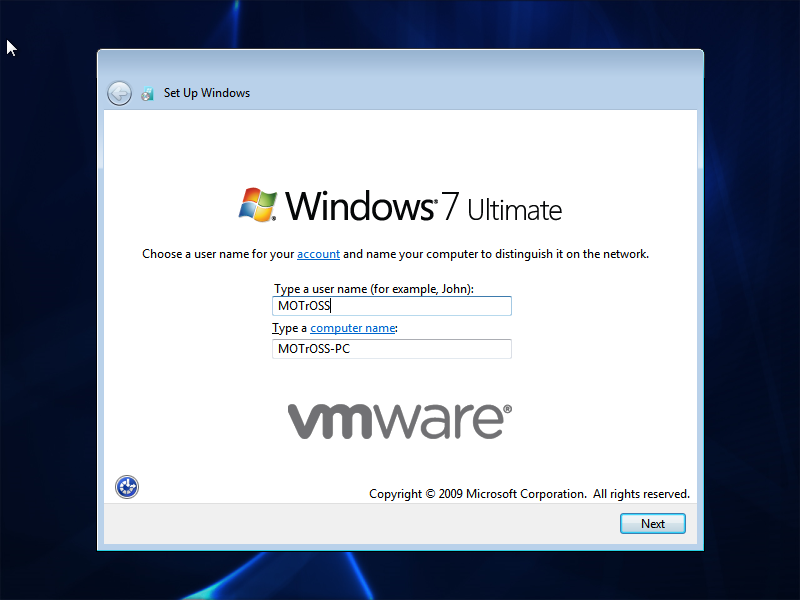Image resolution: width=800 pixels, height=600 pixels.
Task: Open the account help link
Action: pyautogui.click(x=318, y=254)
